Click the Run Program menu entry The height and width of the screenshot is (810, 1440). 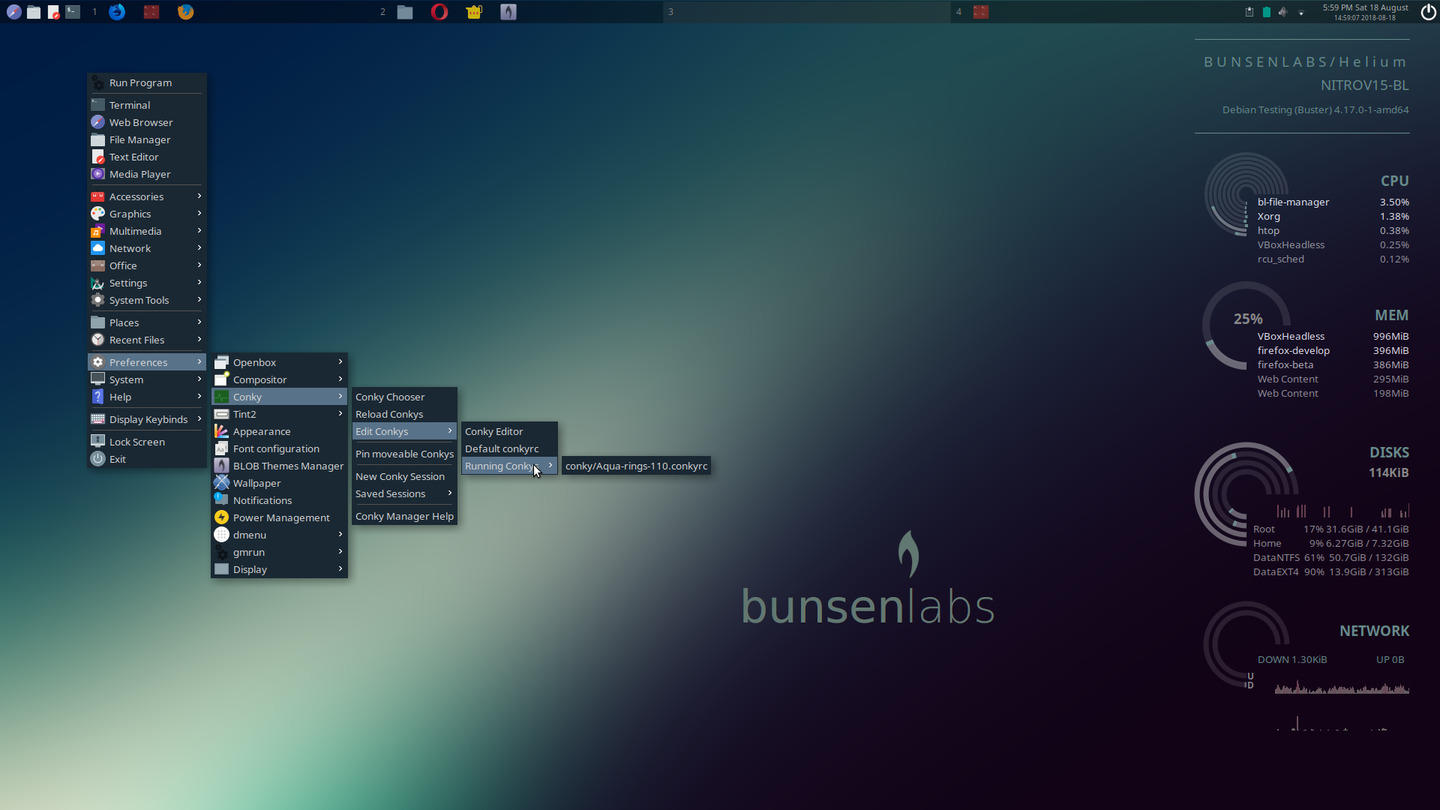coord(147,83)
